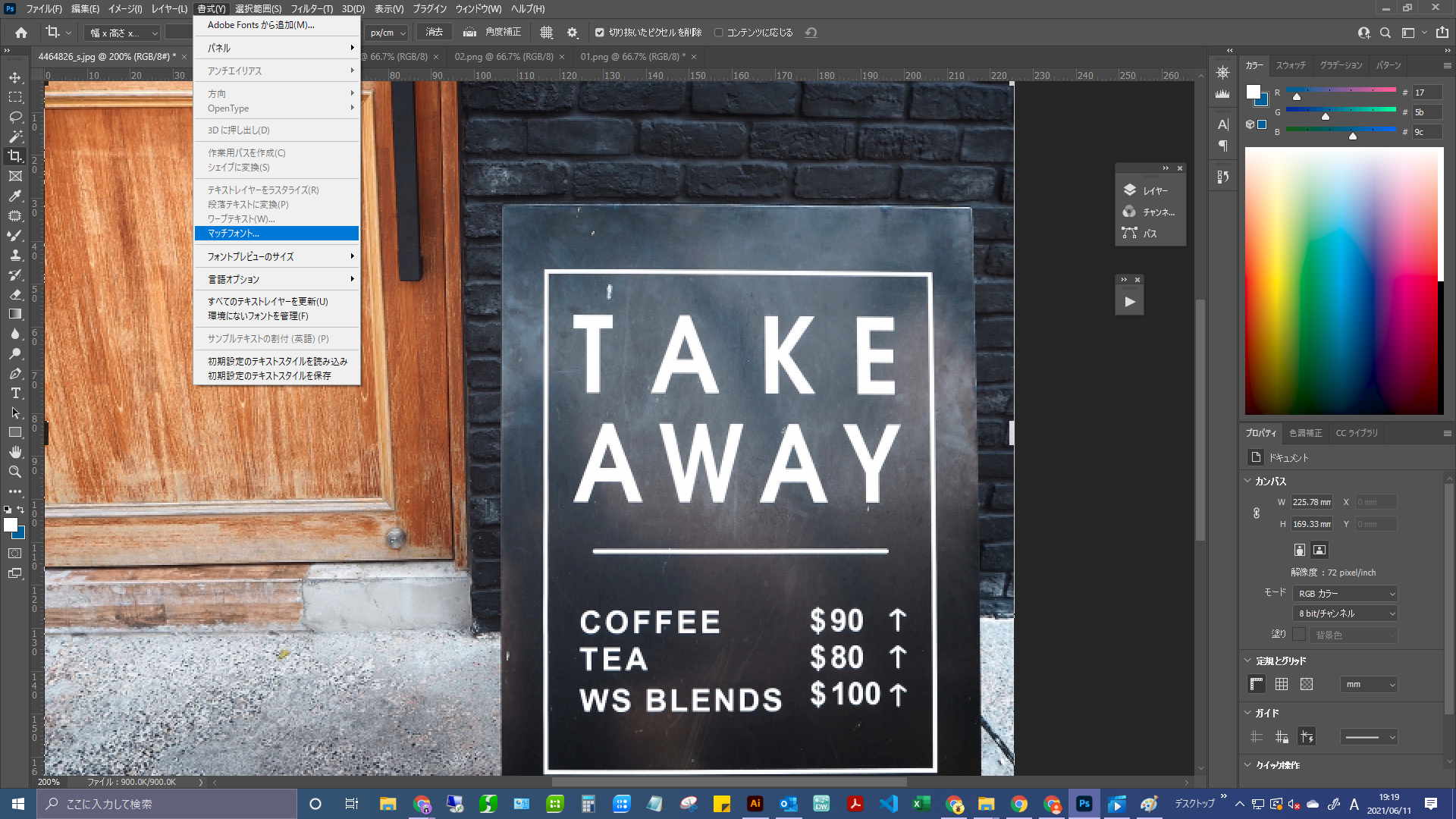Open the Layers panel icon
The height and width of the screenshot is (819, 1456).
[x=1130, y=190]
